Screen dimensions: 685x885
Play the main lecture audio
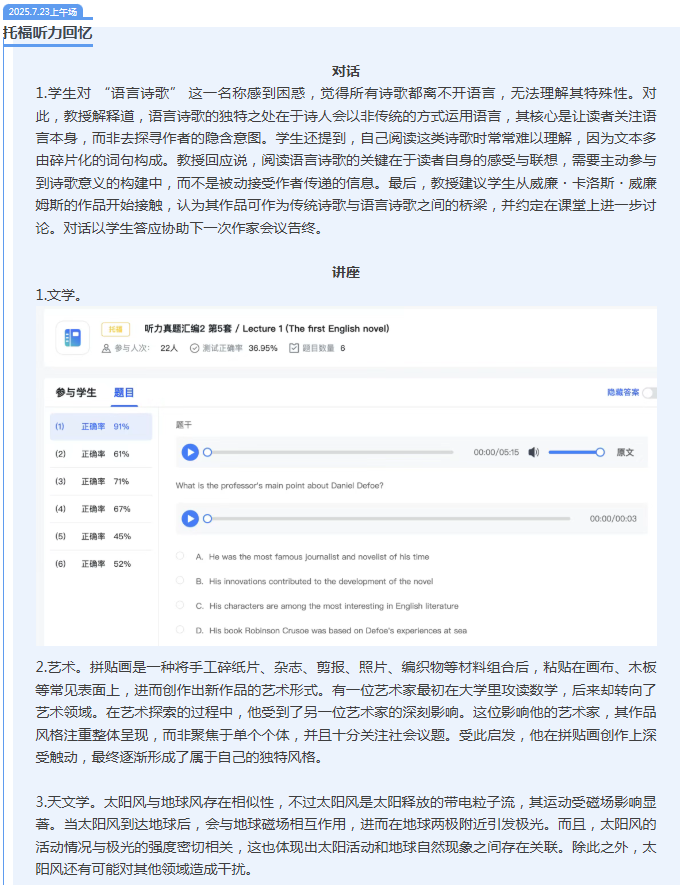pyautogui.click(x=190, y=452)
